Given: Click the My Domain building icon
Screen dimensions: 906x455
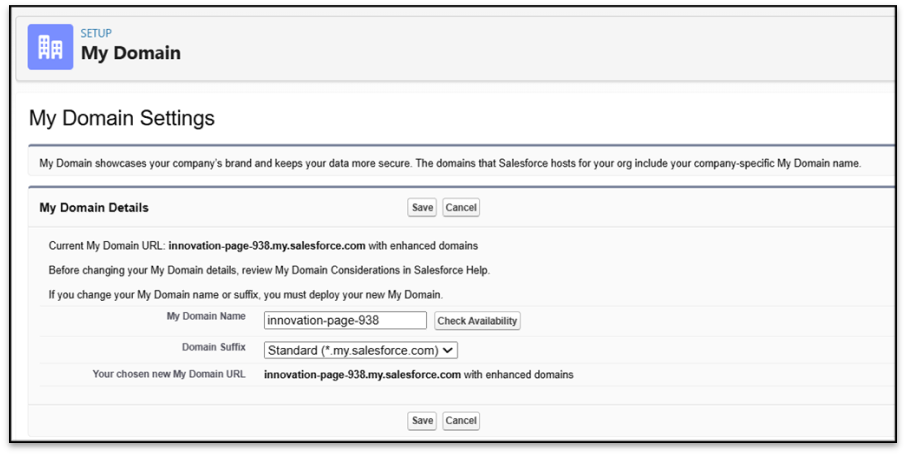Looking at the screenshot, I should [x=50, y=47].
